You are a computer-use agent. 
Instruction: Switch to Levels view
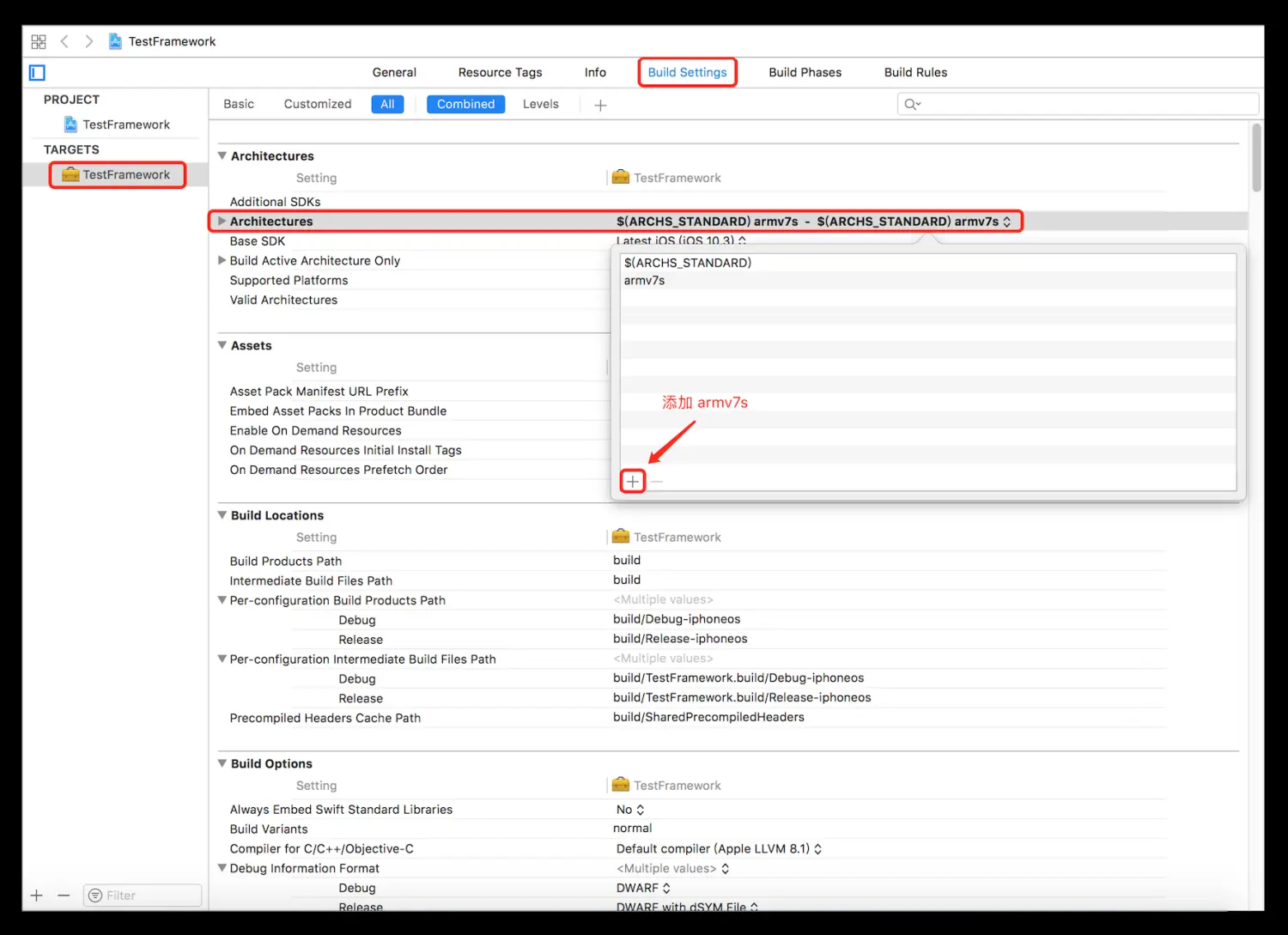pyautogui.click(x=541, y=104)
